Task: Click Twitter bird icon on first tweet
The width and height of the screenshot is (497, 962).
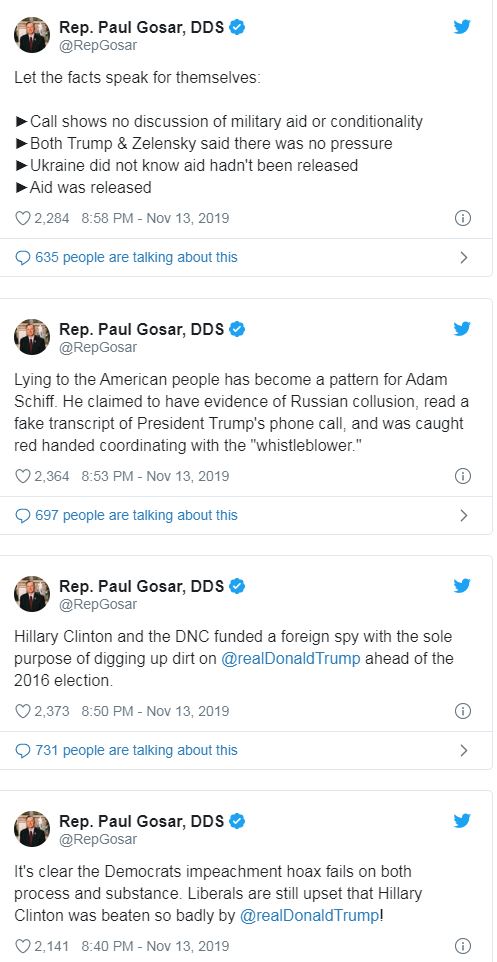Action: (x=462, y=27)
